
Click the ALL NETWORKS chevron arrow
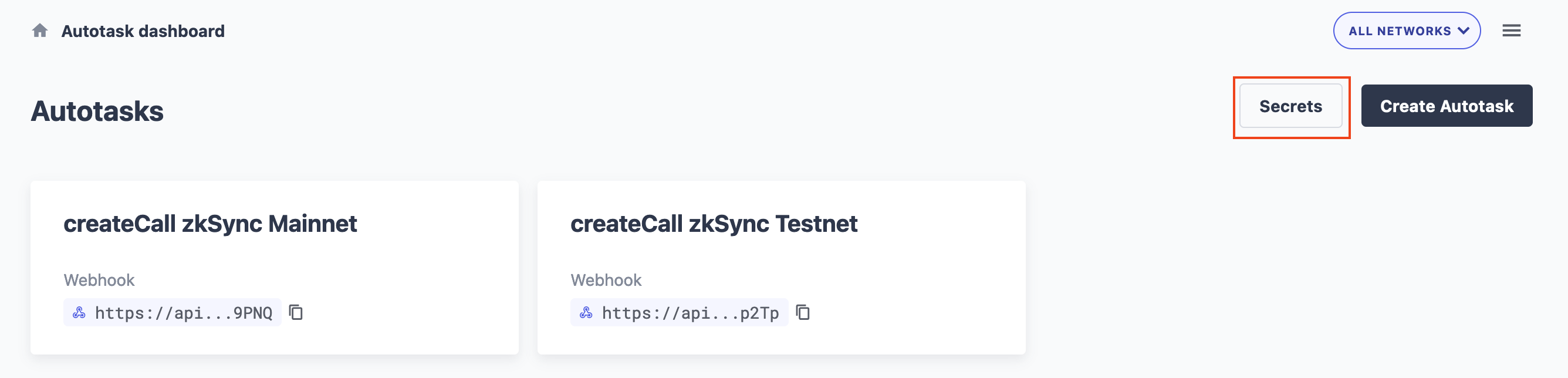coord(1464,31)
